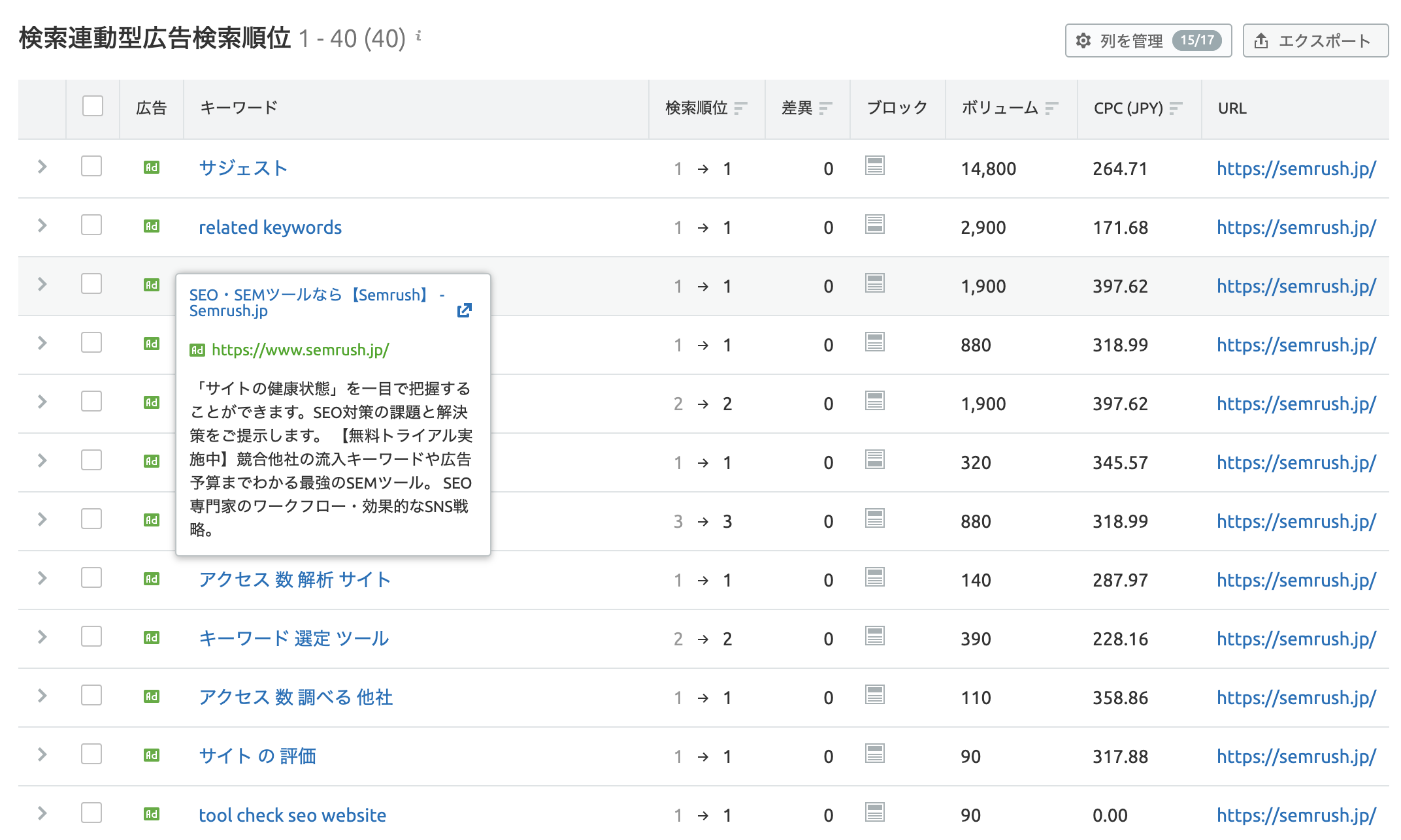Expand the related keywords row

(42, 226)
